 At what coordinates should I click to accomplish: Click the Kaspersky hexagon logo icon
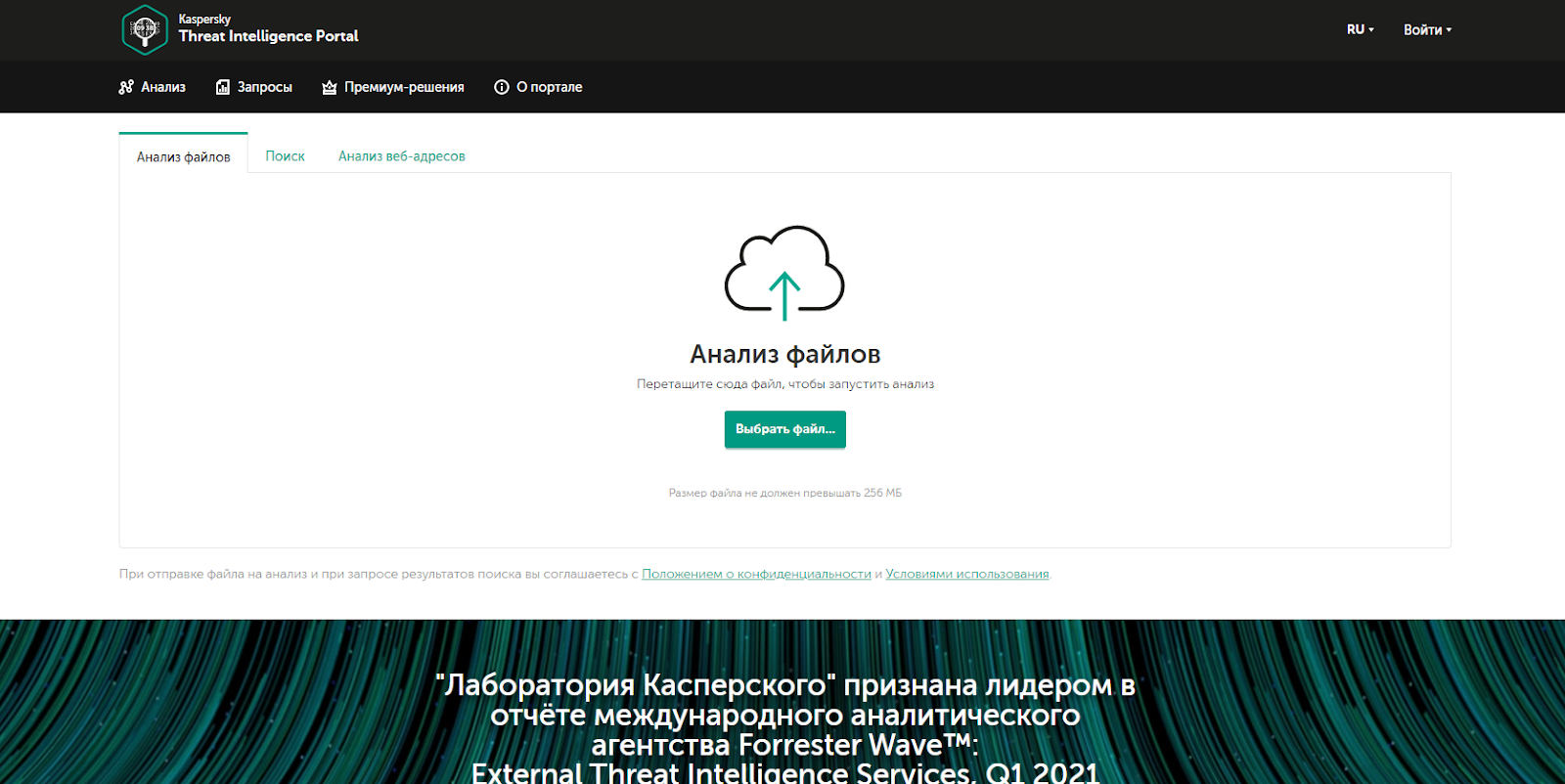click(x=145, y=29)
